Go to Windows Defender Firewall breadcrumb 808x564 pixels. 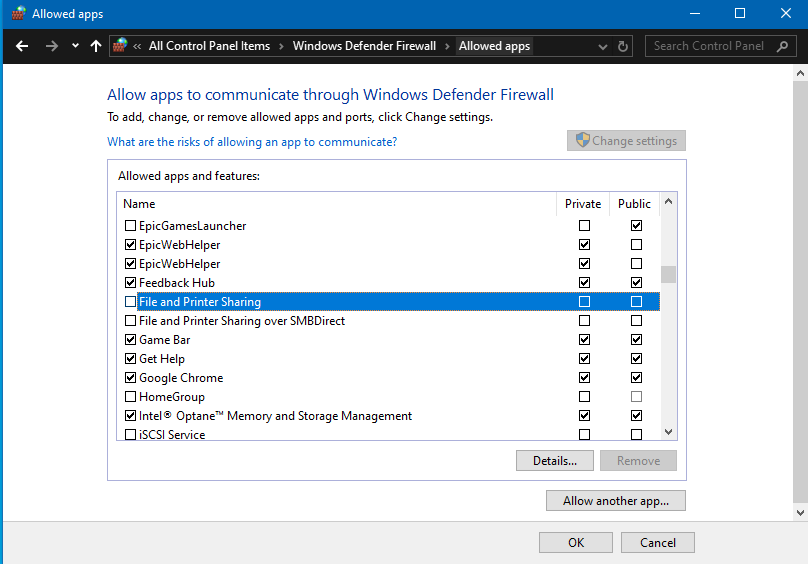364,46
